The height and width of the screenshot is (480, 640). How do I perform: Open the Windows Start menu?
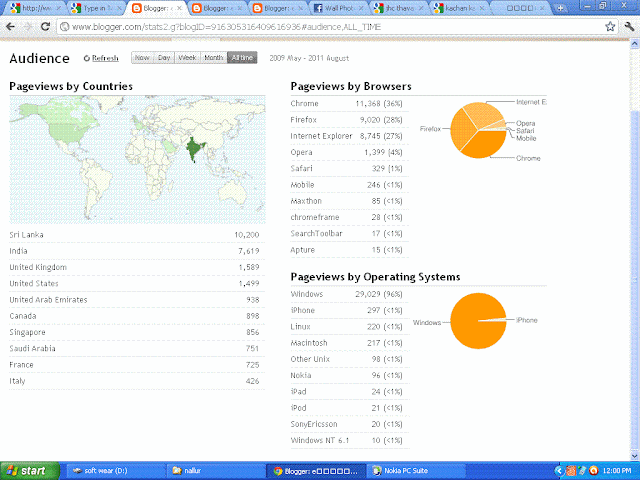tap(29, 471)
